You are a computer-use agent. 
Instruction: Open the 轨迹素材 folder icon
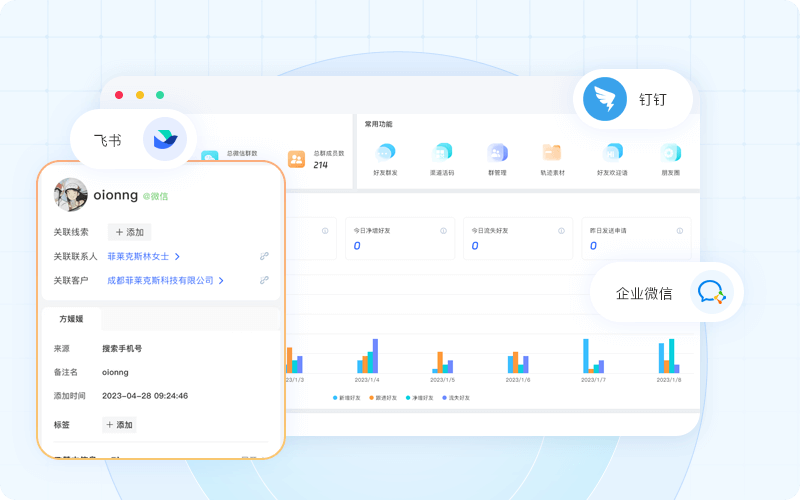[x=552, y=153]
